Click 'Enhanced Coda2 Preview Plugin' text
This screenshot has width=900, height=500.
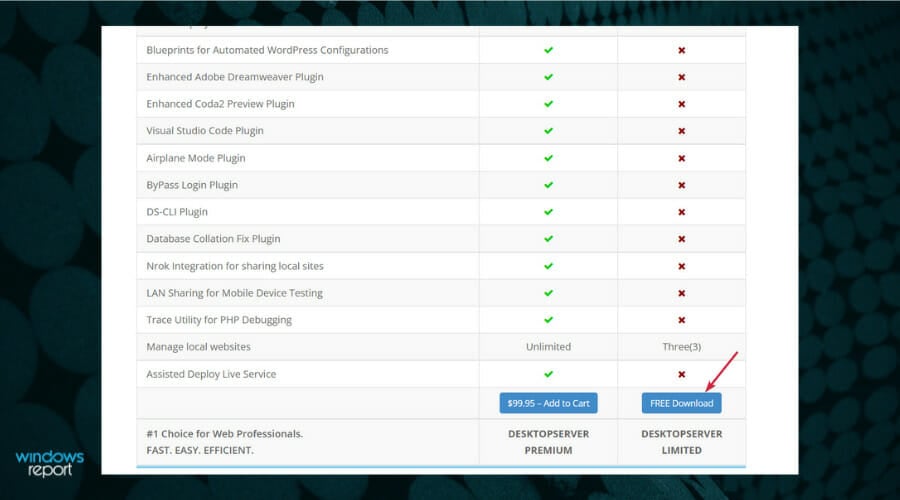point(220,104)
